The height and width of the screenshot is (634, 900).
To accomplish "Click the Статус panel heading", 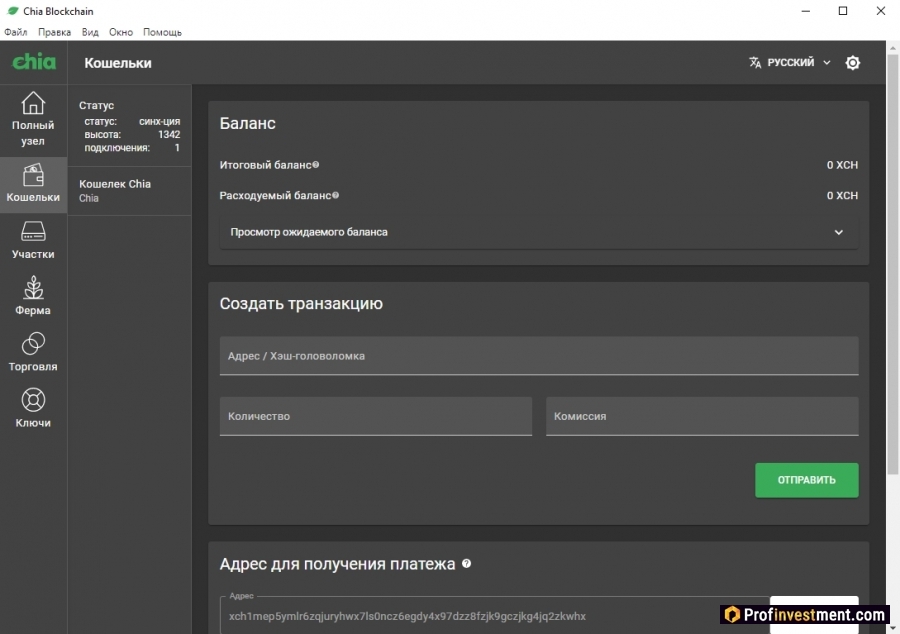I will [x=96, y=106].
